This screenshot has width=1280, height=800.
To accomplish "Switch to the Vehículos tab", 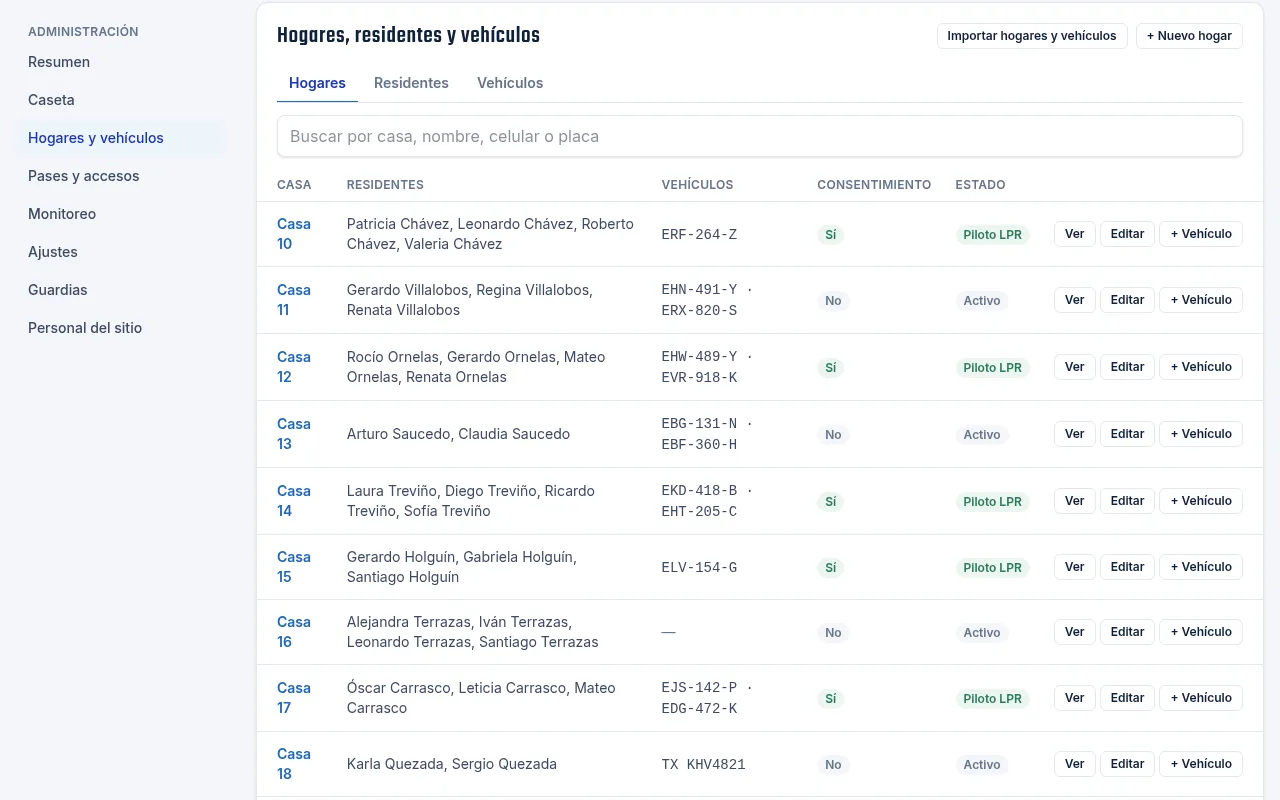I will [x=510, y=83].
